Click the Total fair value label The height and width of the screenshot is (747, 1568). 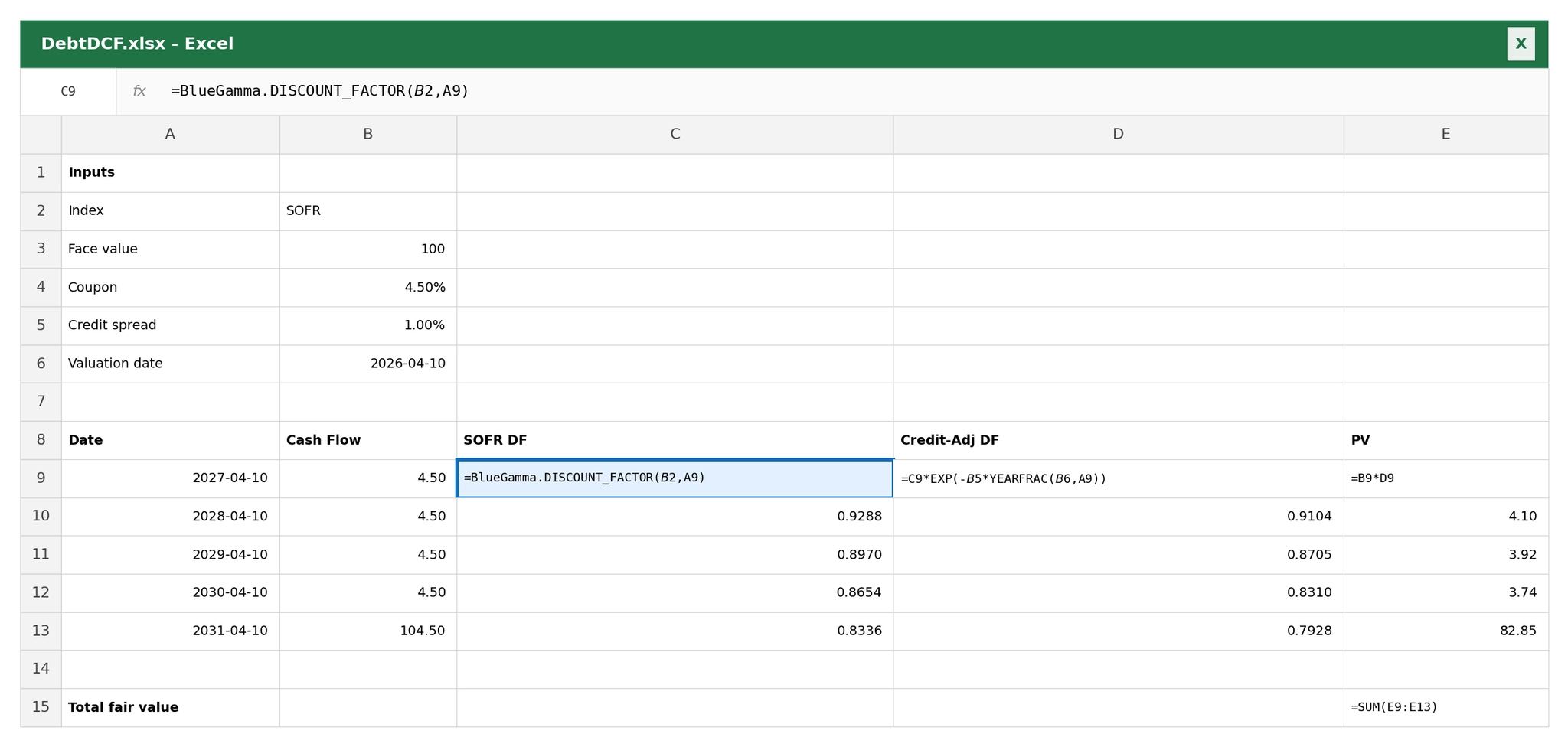click(170, 707)
